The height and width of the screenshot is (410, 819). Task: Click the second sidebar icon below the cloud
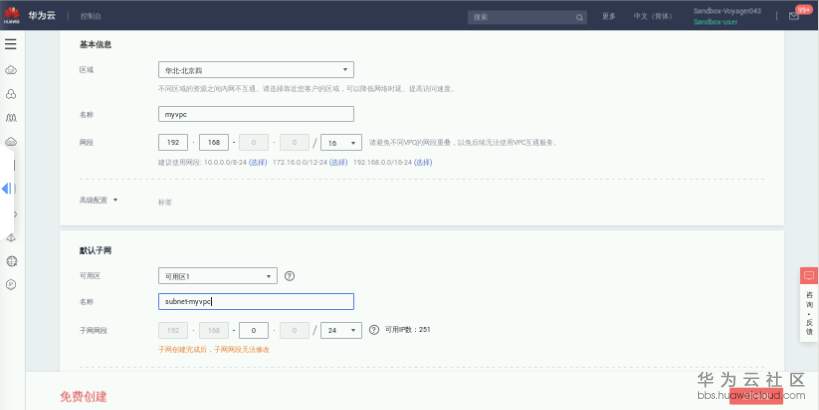coord(11,94)
